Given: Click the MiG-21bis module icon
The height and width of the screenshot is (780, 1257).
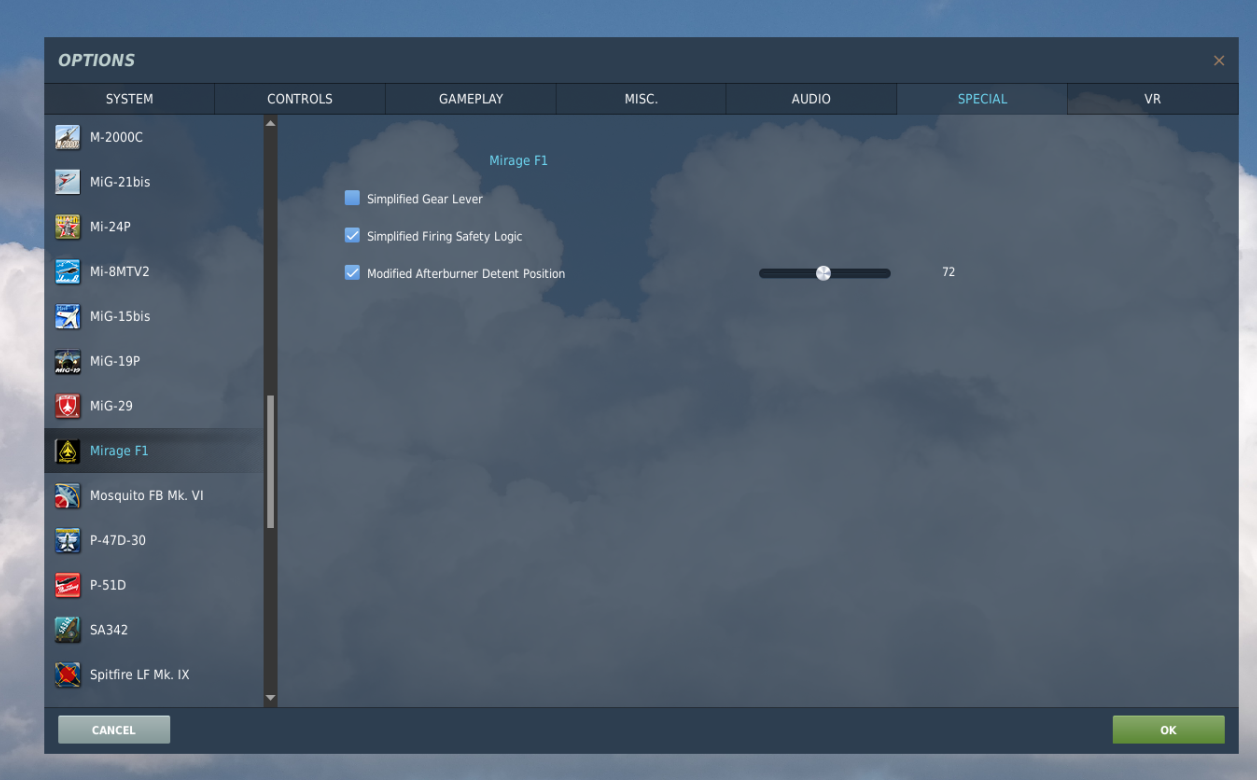Looking at the screenshot, I should pyautogui.click(x=67, y=182).
